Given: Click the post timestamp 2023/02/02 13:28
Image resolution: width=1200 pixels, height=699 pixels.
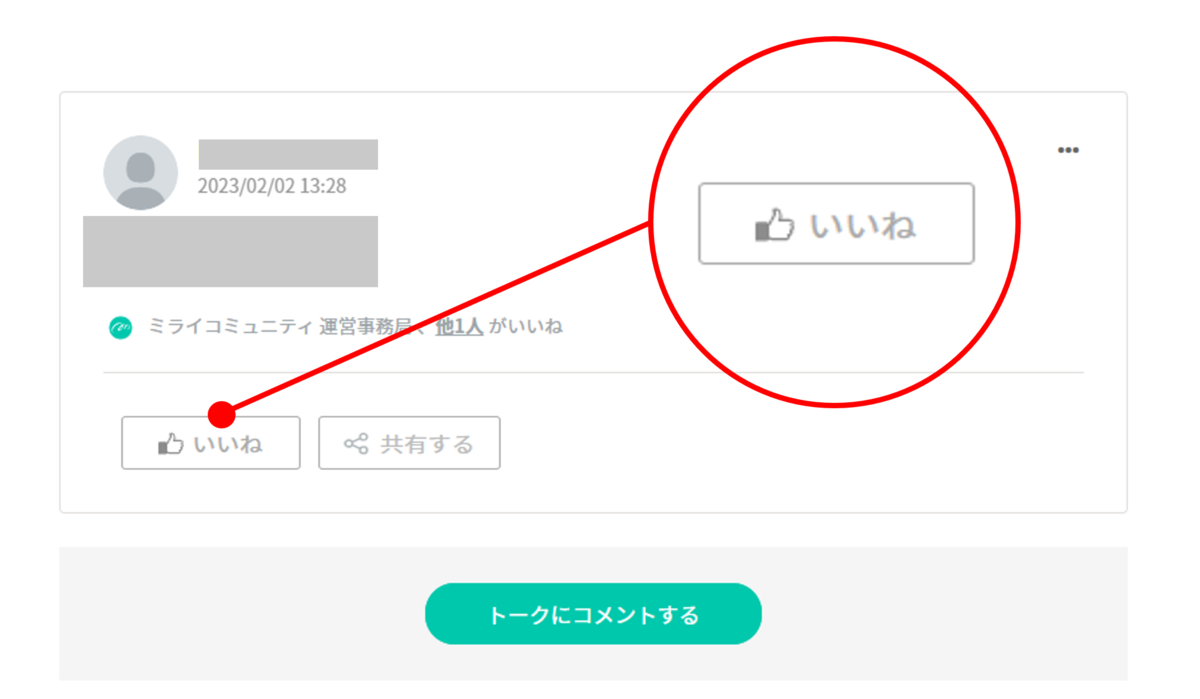Looking at the screenshot, I should (x=272, y=186).
